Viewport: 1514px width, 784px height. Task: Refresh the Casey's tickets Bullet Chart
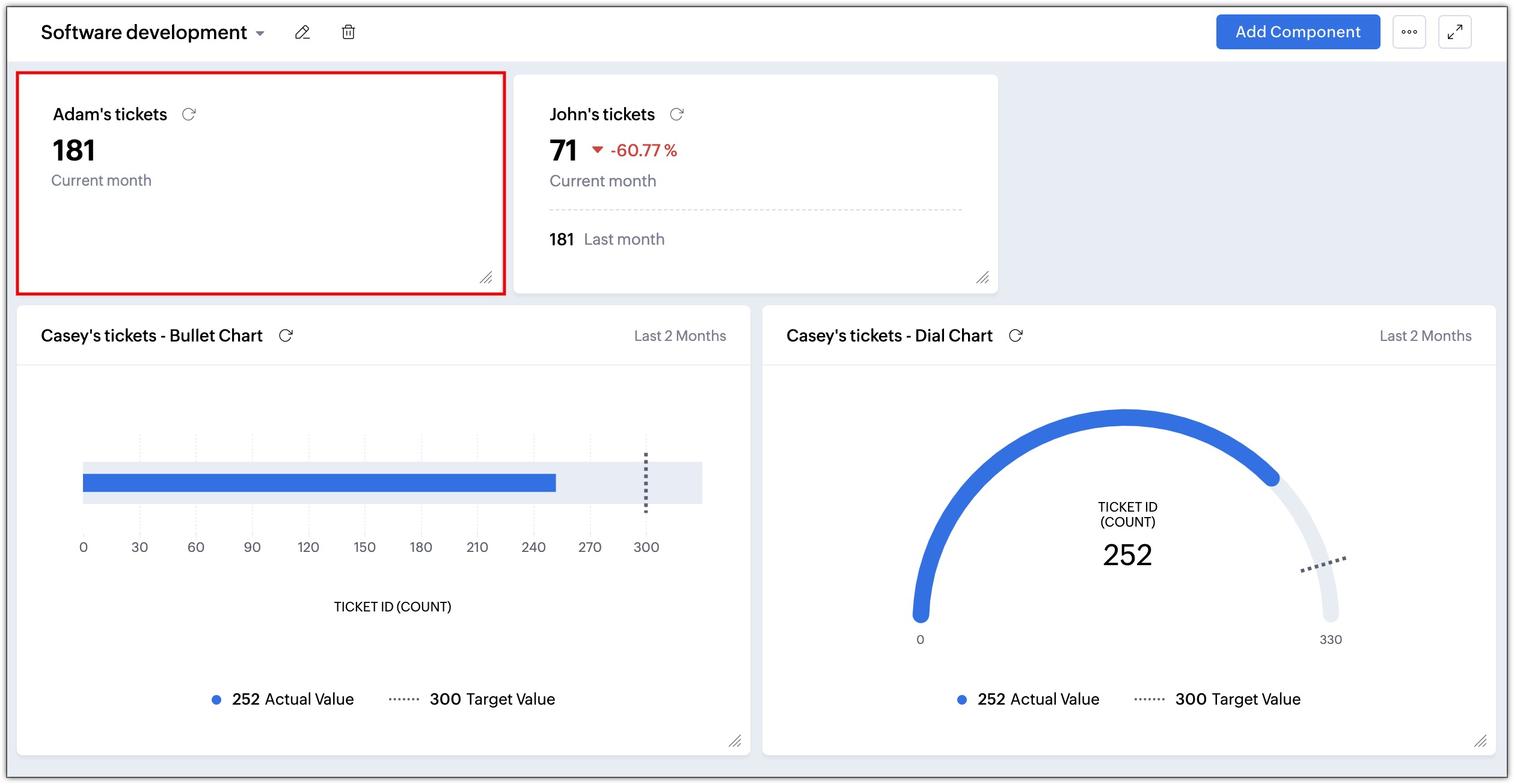point(286,335)
